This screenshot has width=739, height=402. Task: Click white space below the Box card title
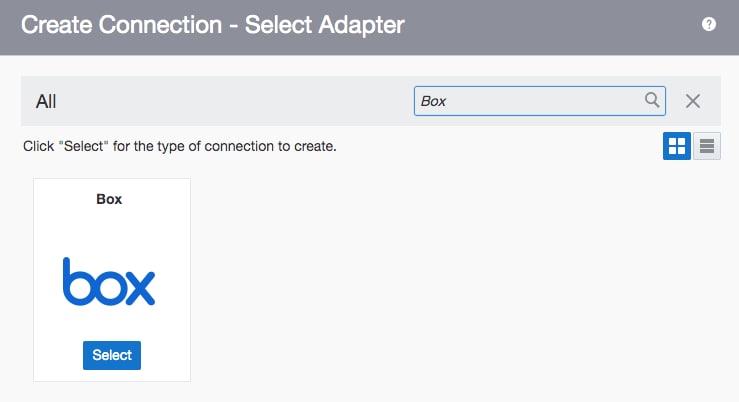[x=111, y=228]
